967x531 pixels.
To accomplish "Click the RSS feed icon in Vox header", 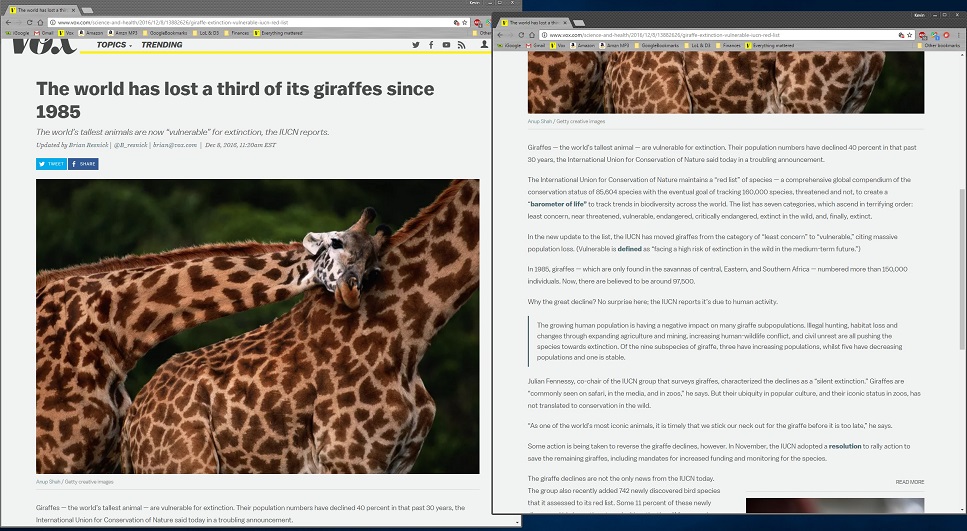I will click(x=461, y=45).
